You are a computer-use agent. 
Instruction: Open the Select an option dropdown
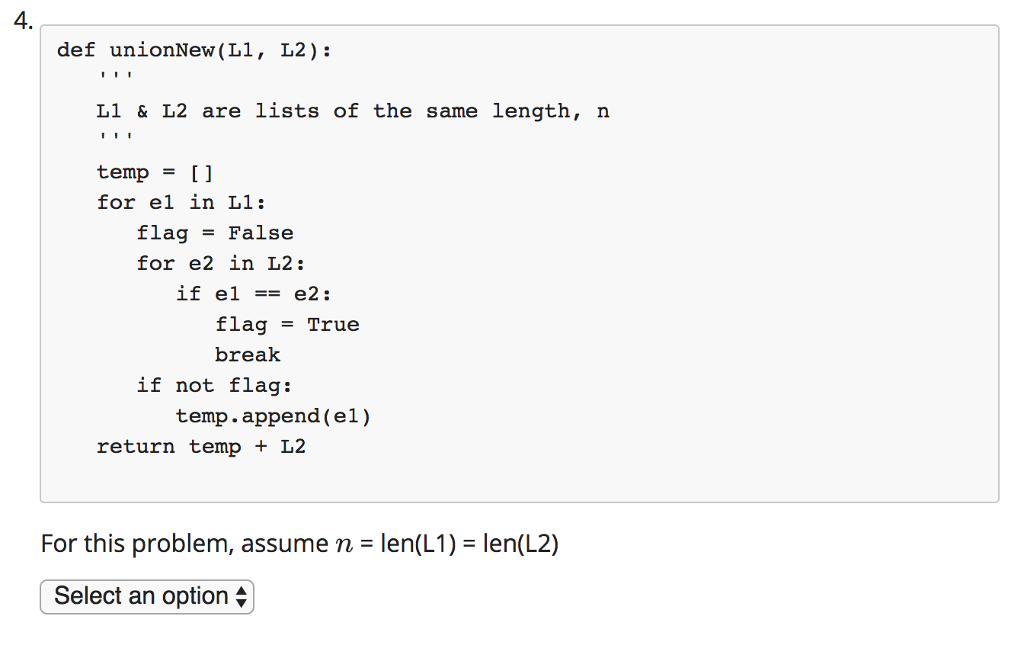tap(146, 596)
